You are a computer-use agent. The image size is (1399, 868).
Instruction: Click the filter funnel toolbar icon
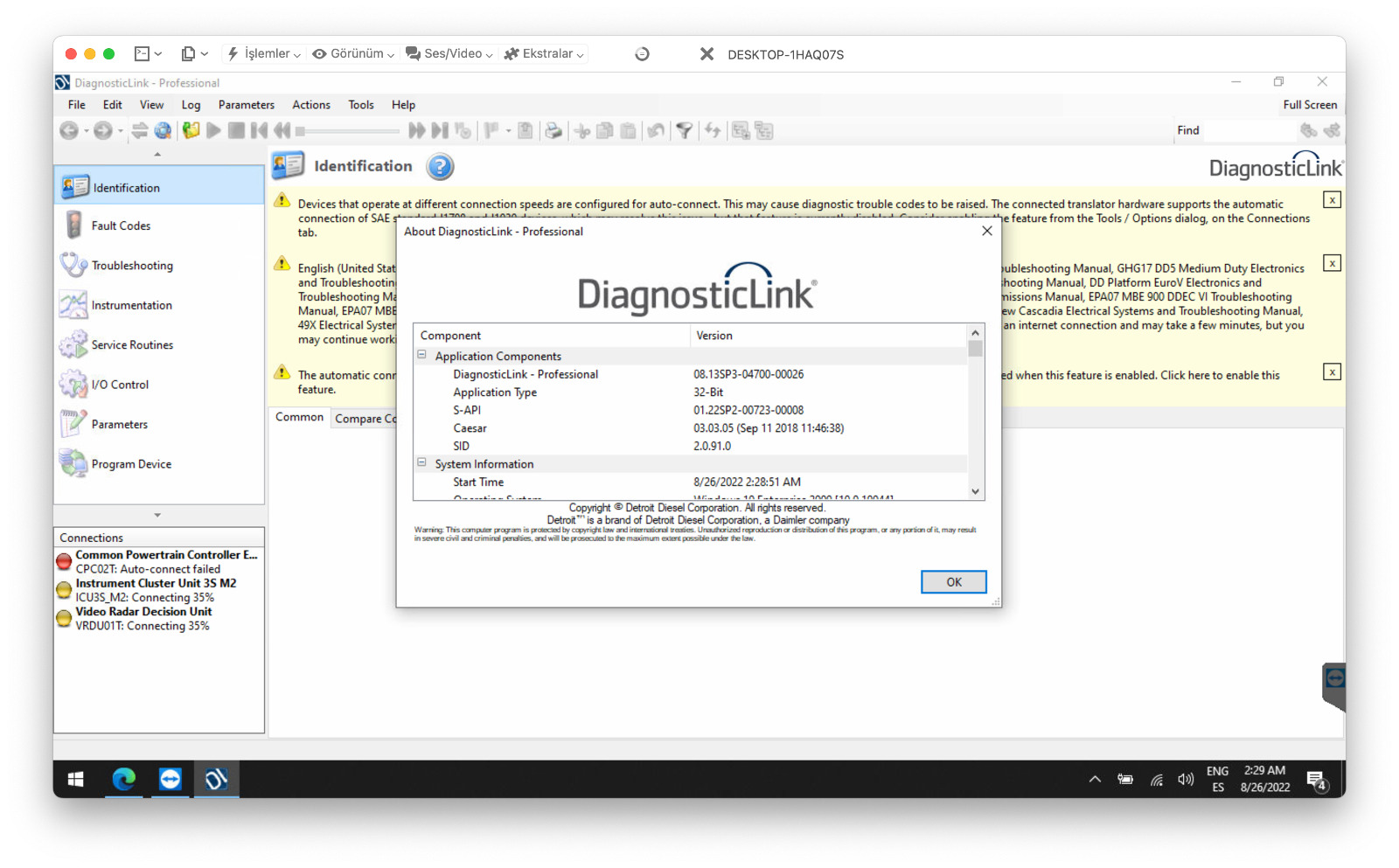click(x=685, y=130)
